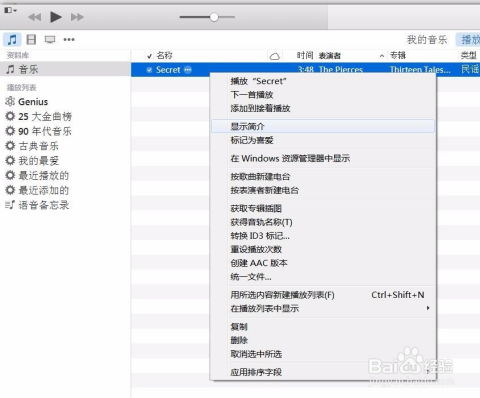Click the previous track rewind button
Image resolution: width=480 pixels, height=398 pixels.
point(35,17)
